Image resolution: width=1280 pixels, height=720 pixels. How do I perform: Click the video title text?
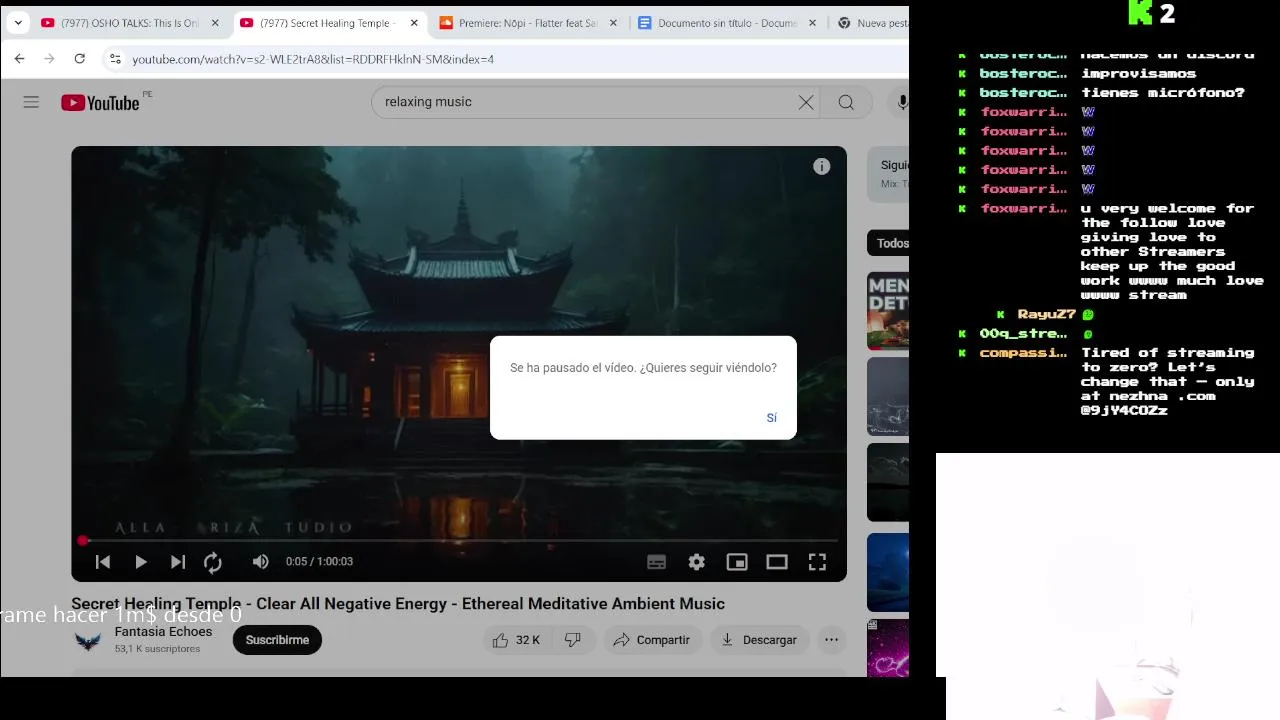[x=398, y=604]
